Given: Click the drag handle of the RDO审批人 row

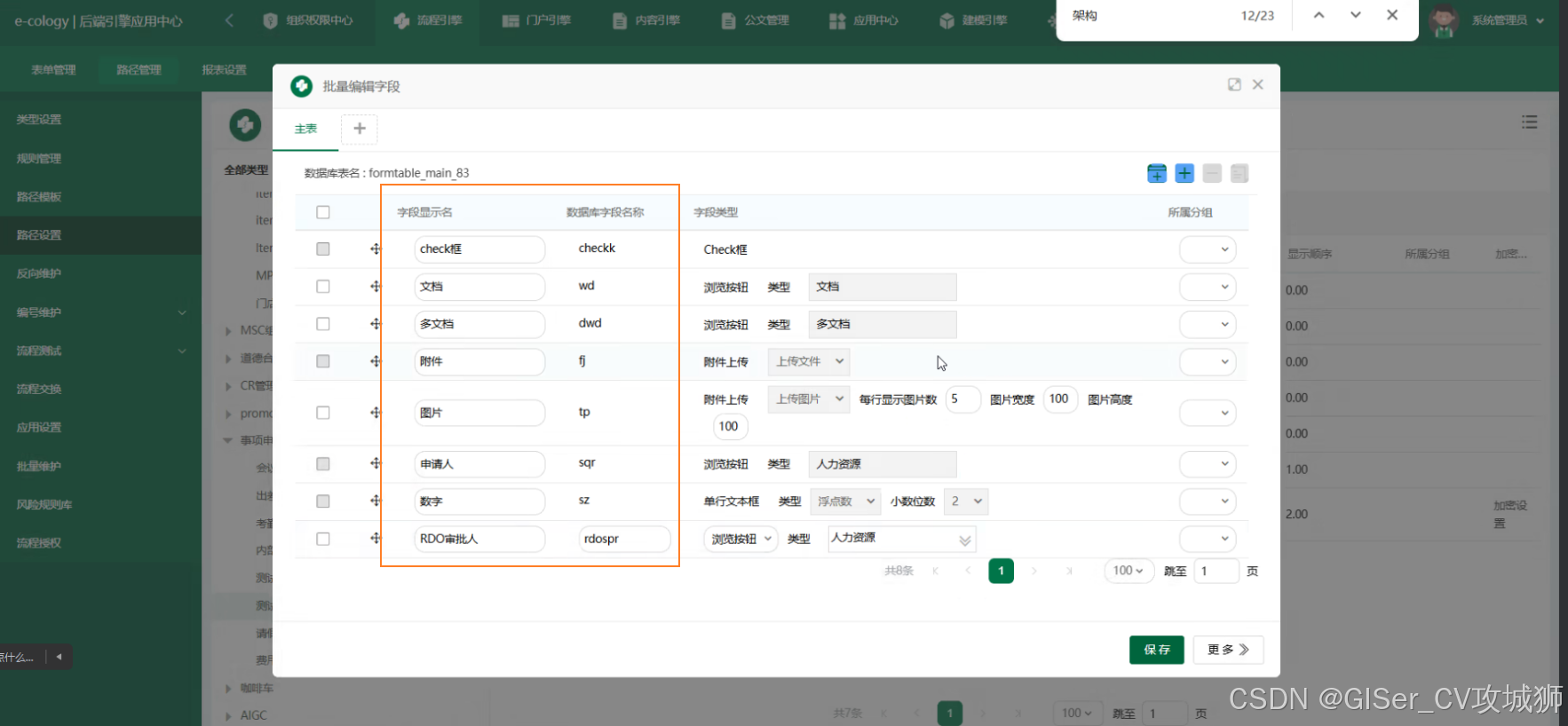Looking at the screenshot, I should [376, 539].
